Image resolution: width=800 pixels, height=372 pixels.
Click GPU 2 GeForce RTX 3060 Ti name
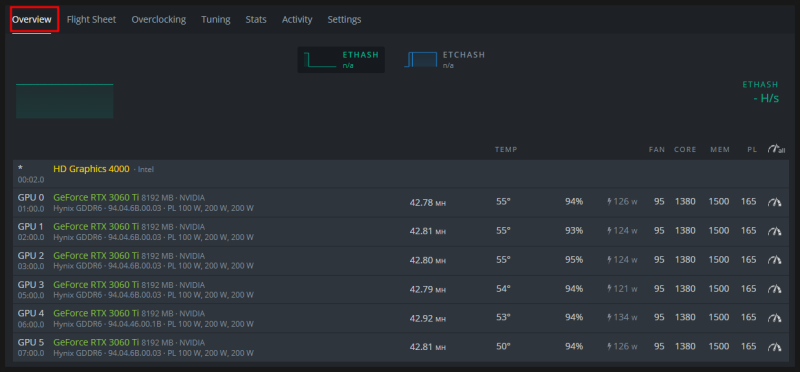tap(96, 256)
